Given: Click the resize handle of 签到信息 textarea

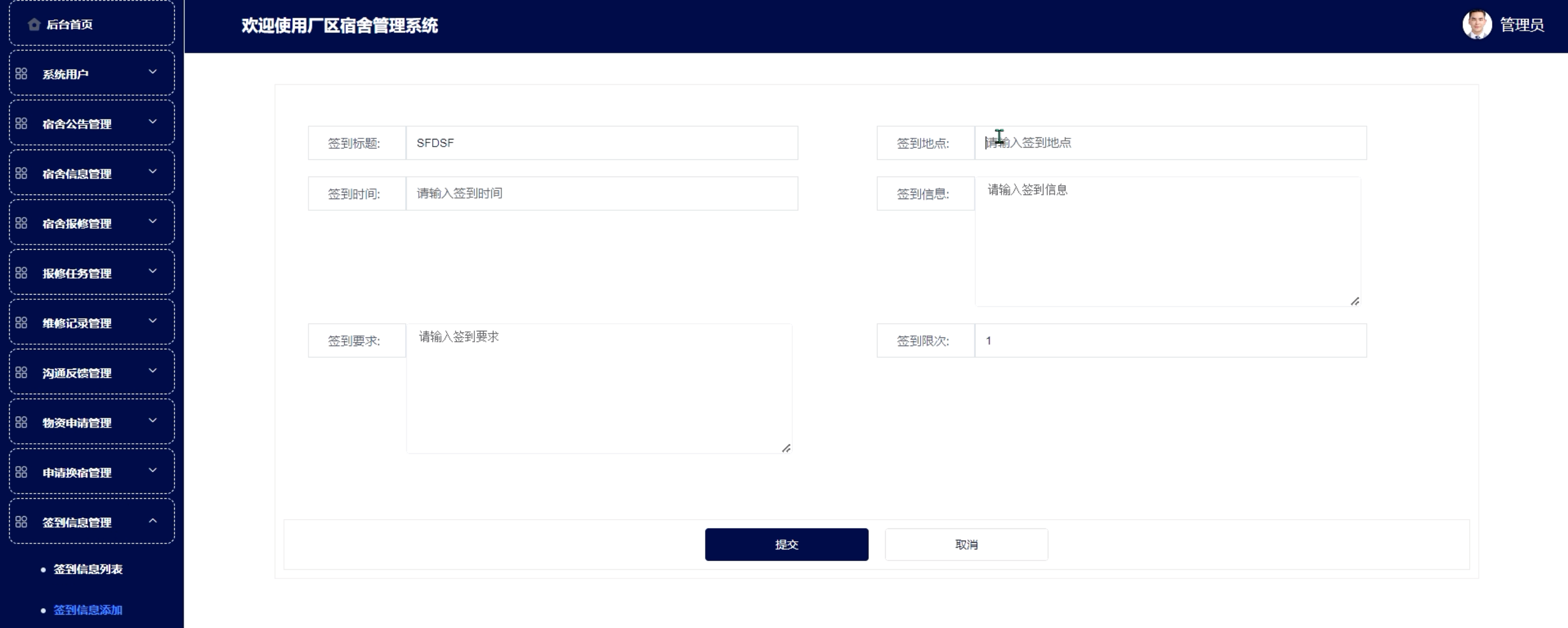Looking at the screenshot, I should click(x=1355, y=301).
